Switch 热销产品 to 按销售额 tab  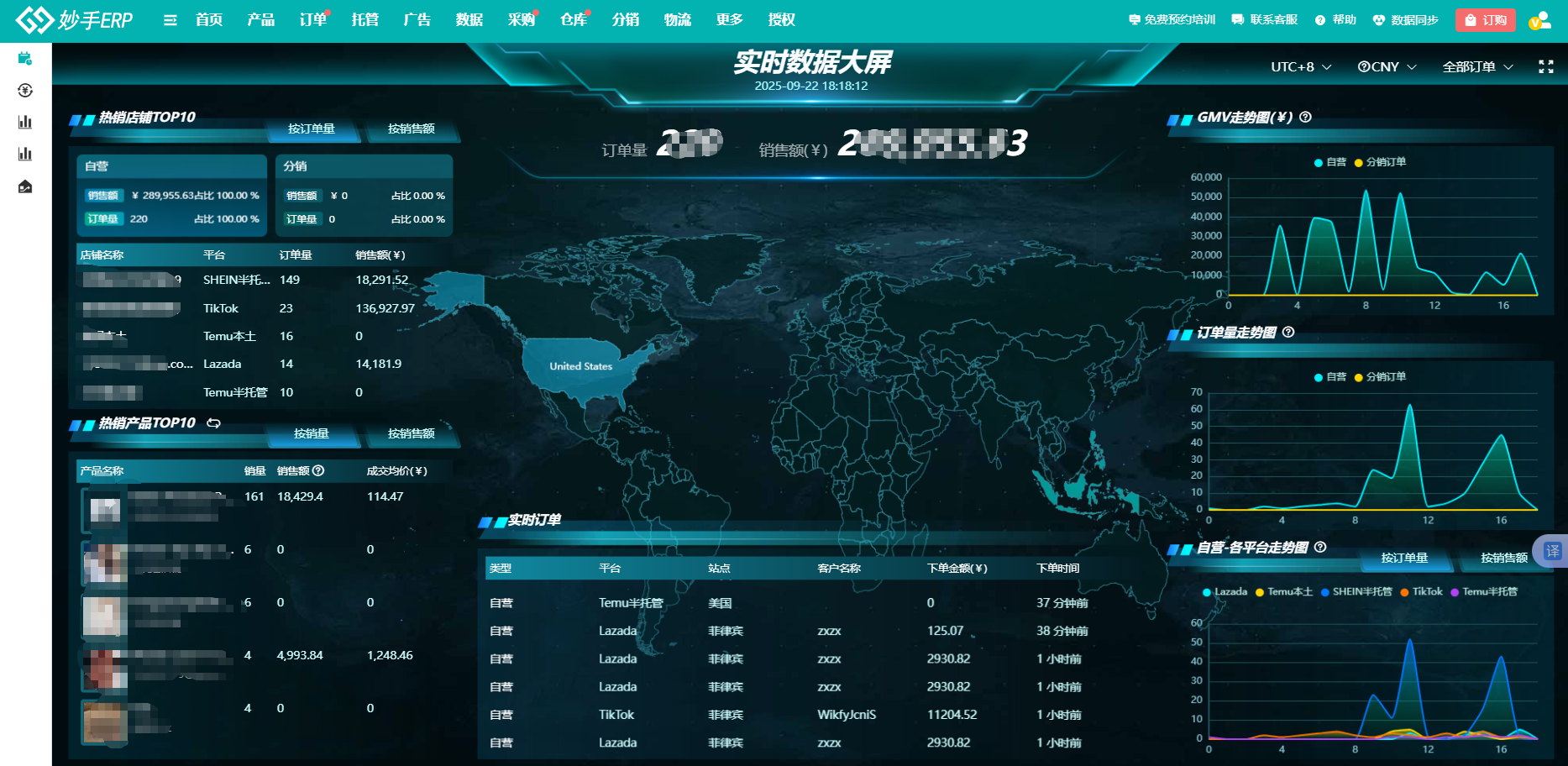[412, 433]
